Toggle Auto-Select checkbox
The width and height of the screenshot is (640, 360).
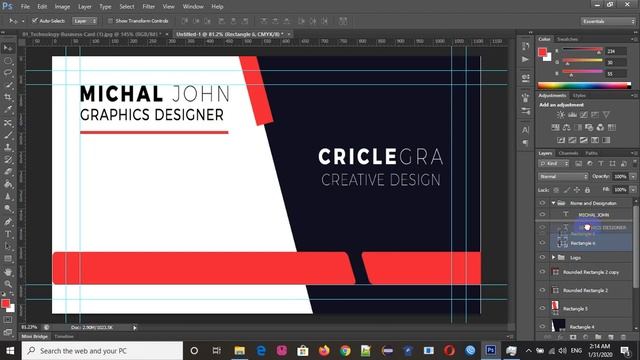[x=35, y=20]
